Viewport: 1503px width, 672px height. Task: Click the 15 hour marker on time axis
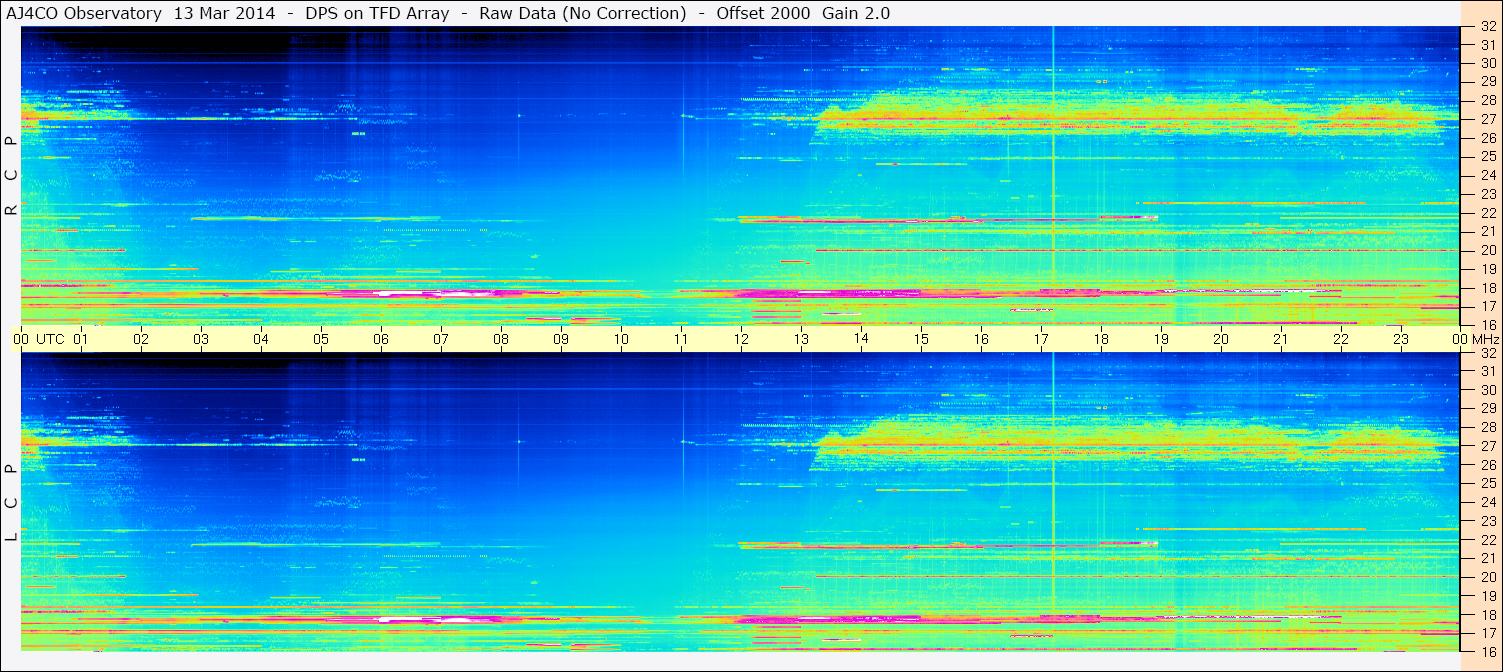point(920,339)
